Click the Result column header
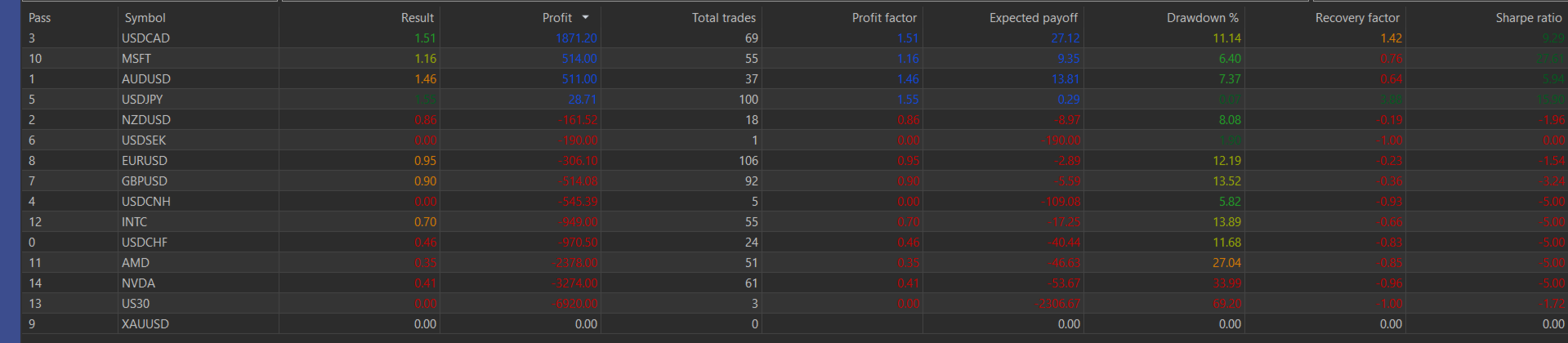The height and width of the screenshot is (343, 1568). 418,17
